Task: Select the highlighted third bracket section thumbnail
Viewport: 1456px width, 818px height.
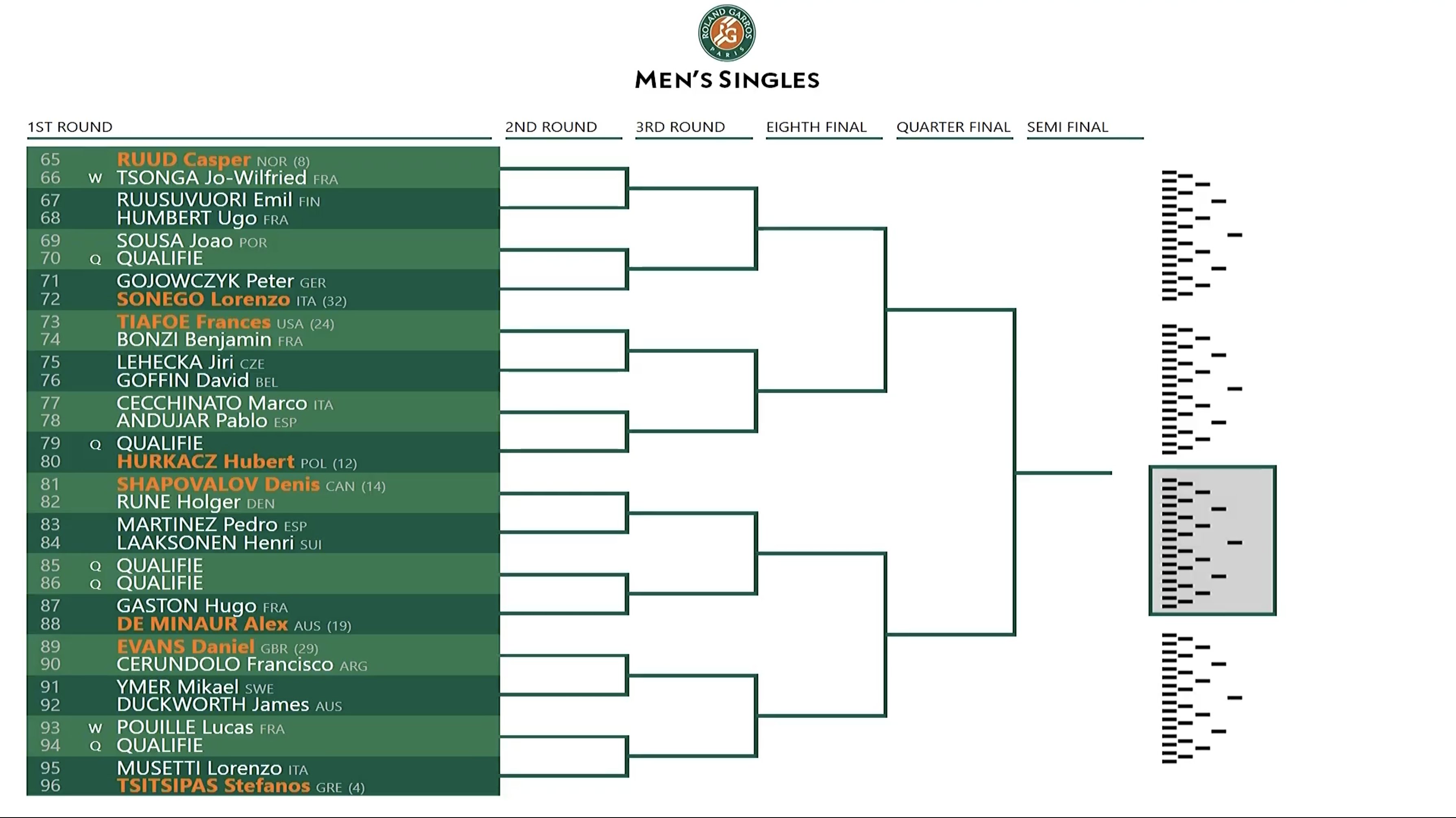Action: (x=1212, y=541)
